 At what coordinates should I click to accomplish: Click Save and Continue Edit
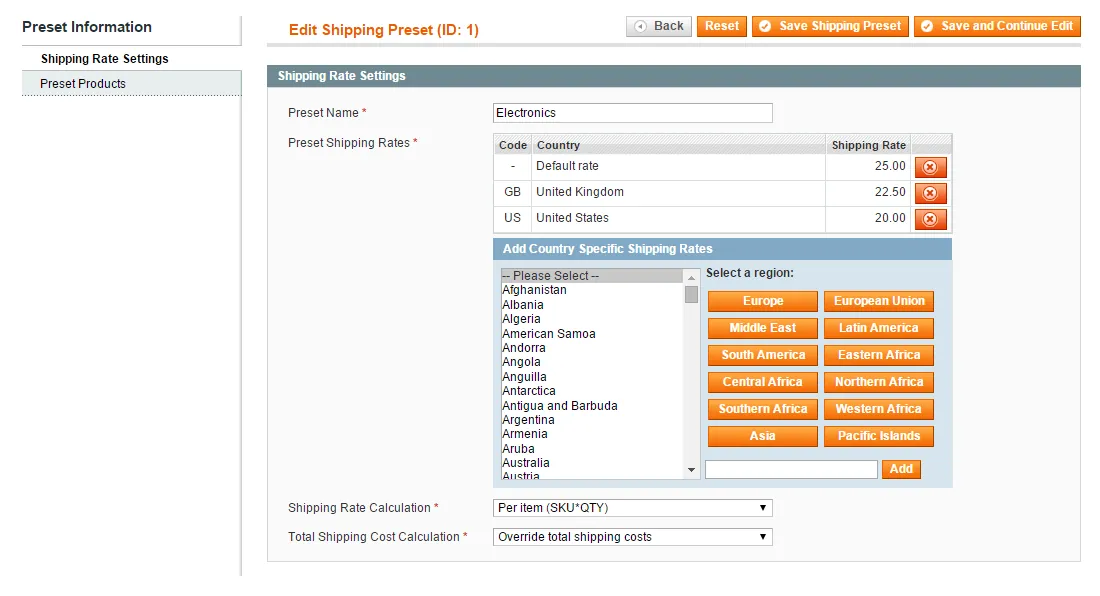point(997,26)
